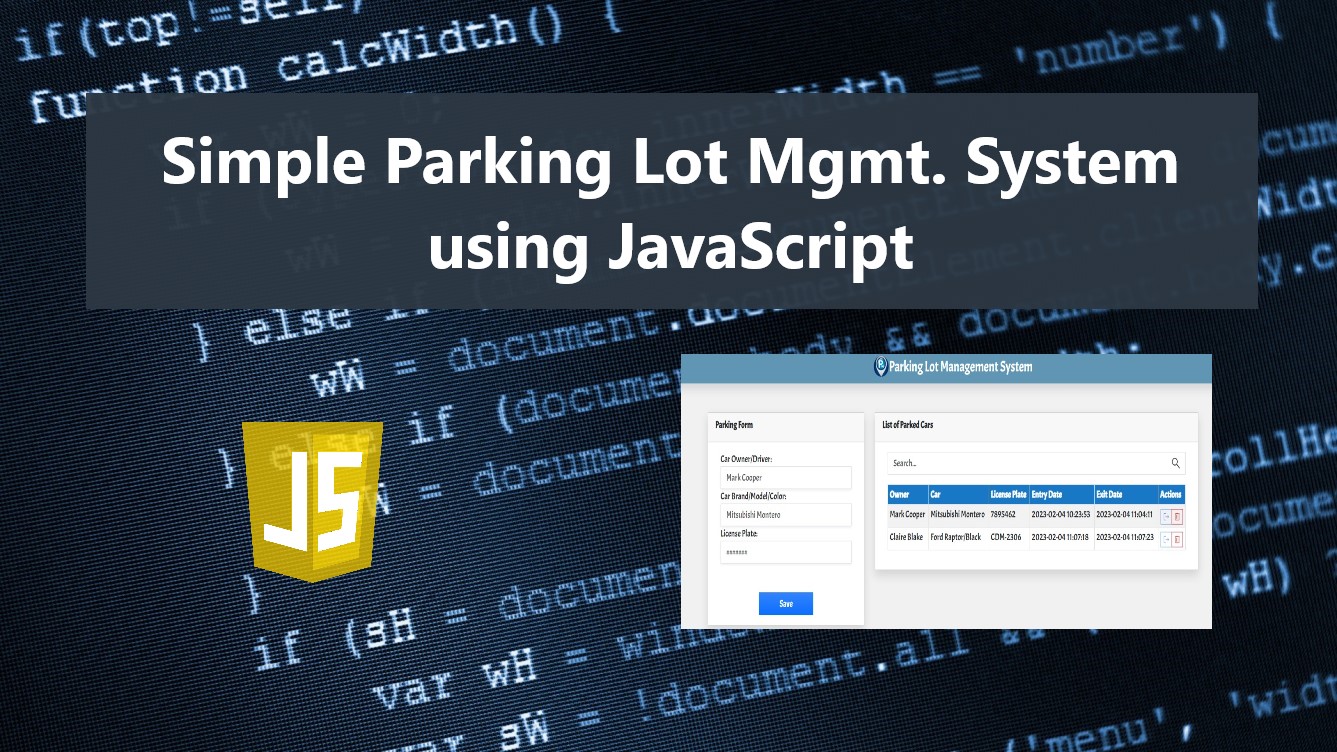Click the yellow JavaScript shield logo
The image size is (1337, 752).
(x=313, y=501)
